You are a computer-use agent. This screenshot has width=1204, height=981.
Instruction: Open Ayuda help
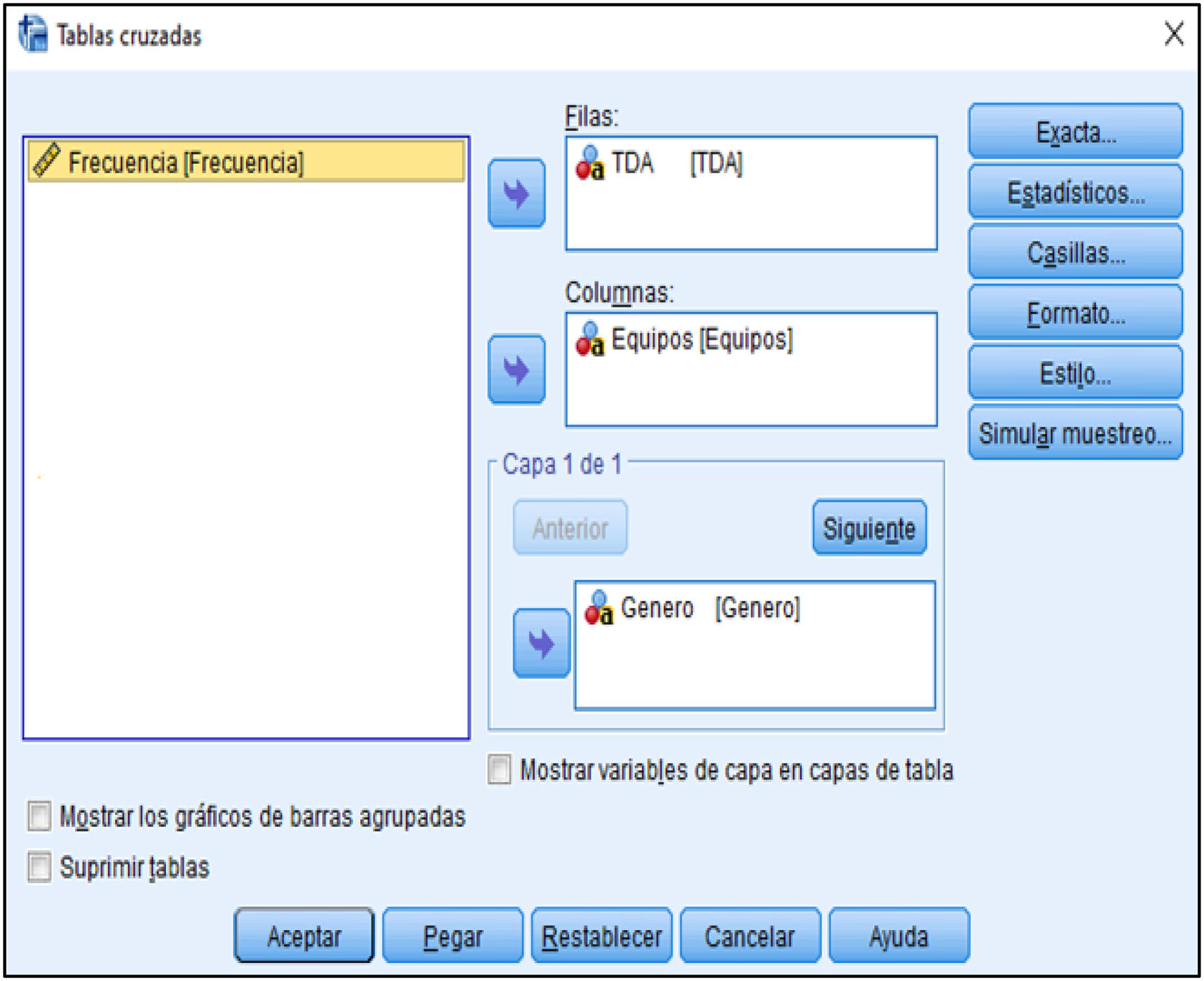(x=899, y=936)
